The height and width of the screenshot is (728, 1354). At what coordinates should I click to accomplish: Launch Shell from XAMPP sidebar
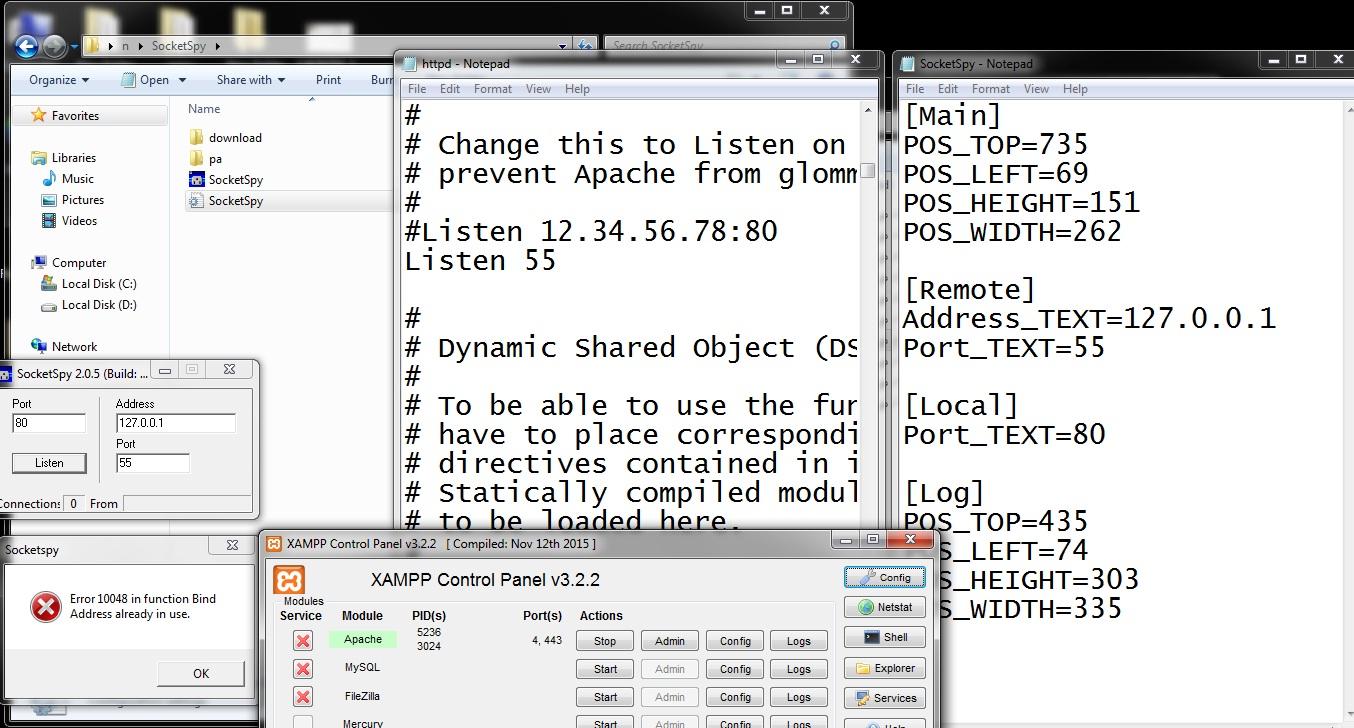(x=885, y=637)
